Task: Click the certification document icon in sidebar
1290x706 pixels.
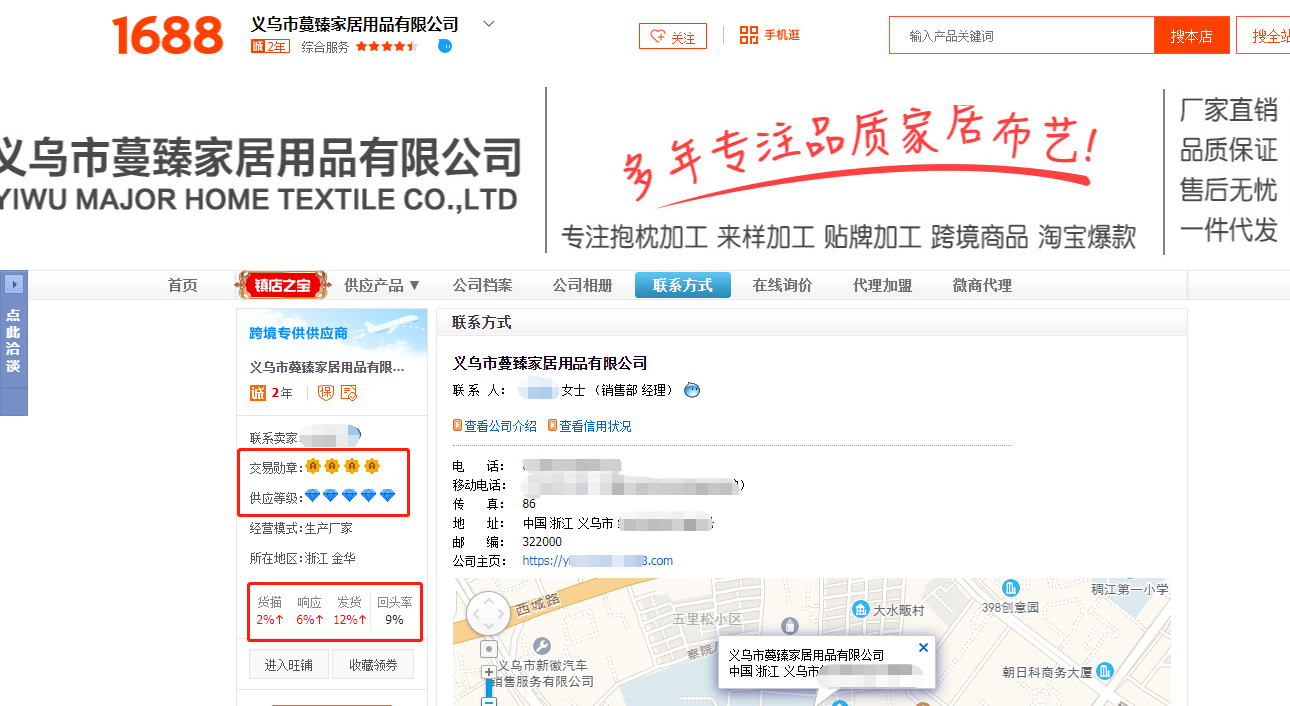Action: (x=349, y=393)
